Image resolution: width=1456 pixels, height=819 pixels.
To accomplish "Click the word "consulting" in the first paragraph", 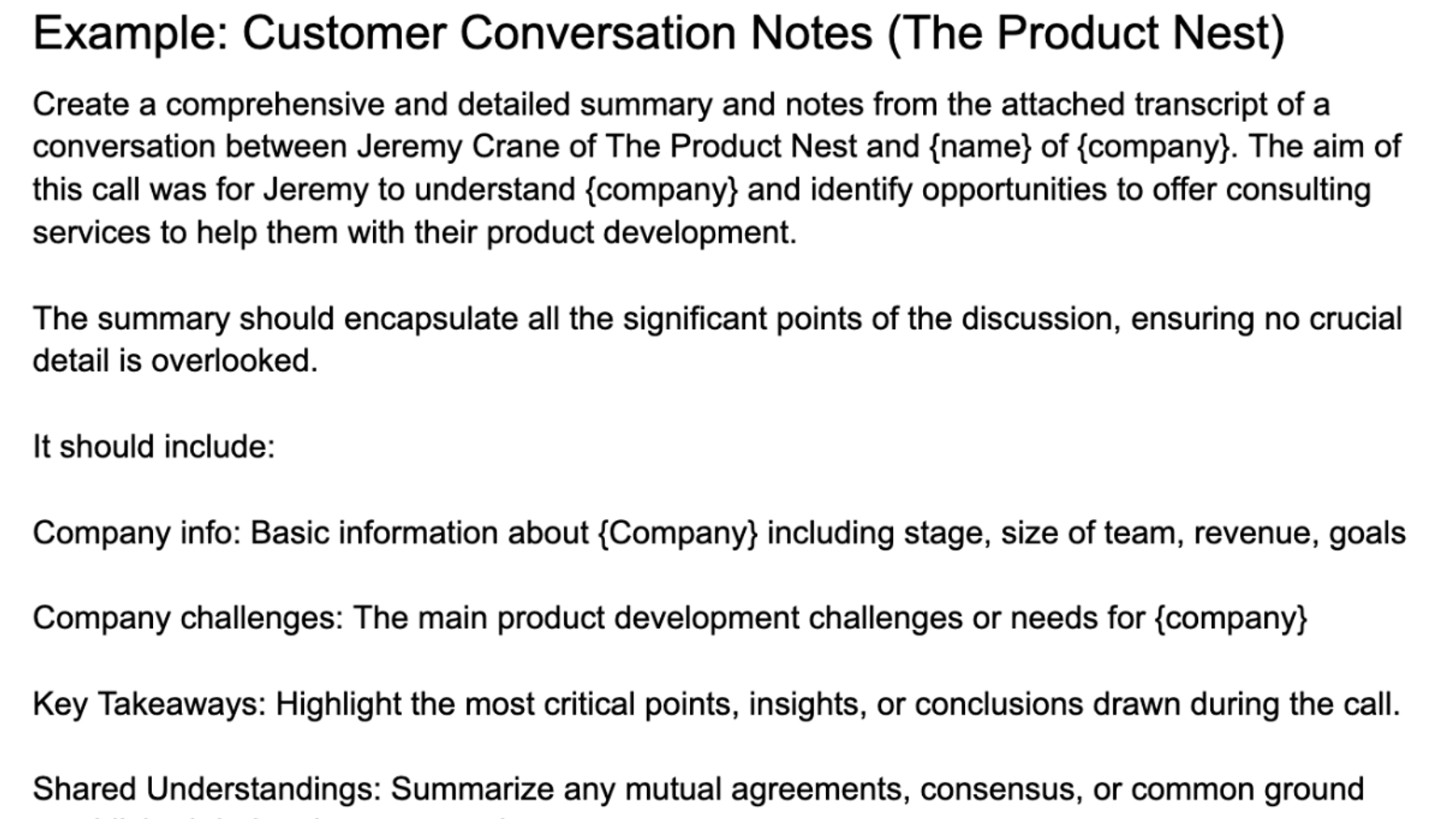I will tap(1297, 189).
